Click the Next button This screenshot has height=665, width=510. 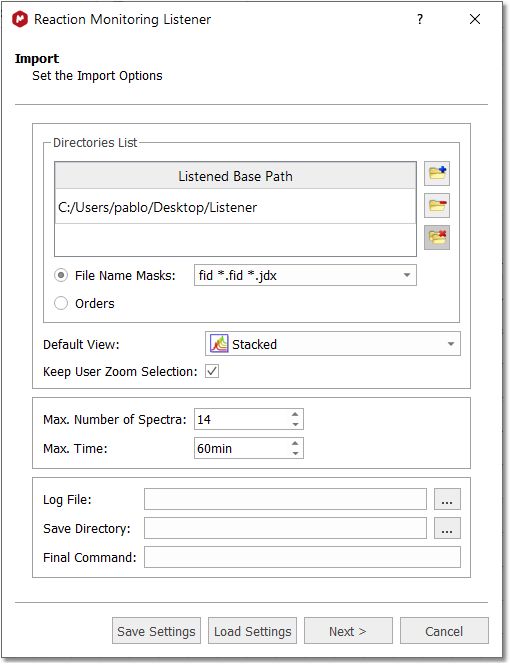[348, 631]
